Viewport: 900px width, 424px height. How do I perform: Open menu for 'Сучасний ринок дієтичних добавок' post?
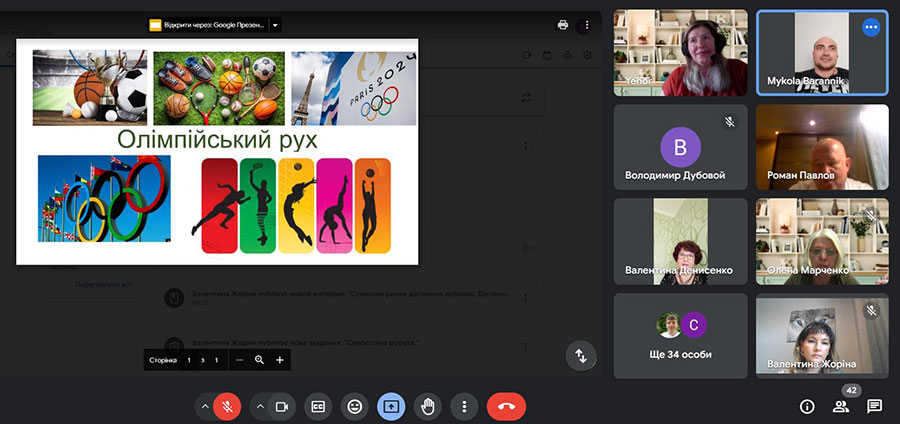coord(525,298)
